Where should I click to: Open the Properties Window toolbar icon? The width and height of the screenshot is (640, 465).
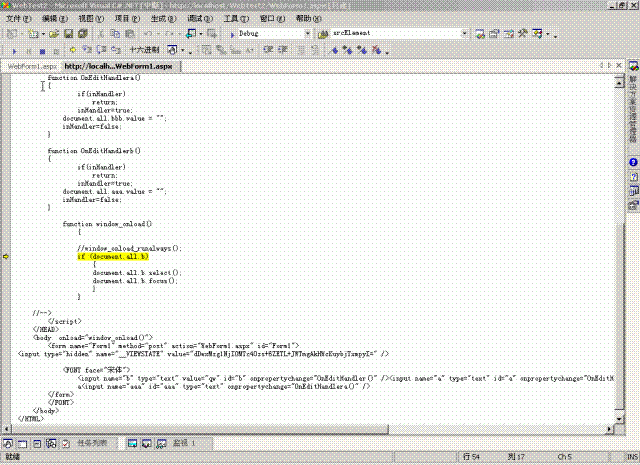pyautogui.click(x=494, y=34)
